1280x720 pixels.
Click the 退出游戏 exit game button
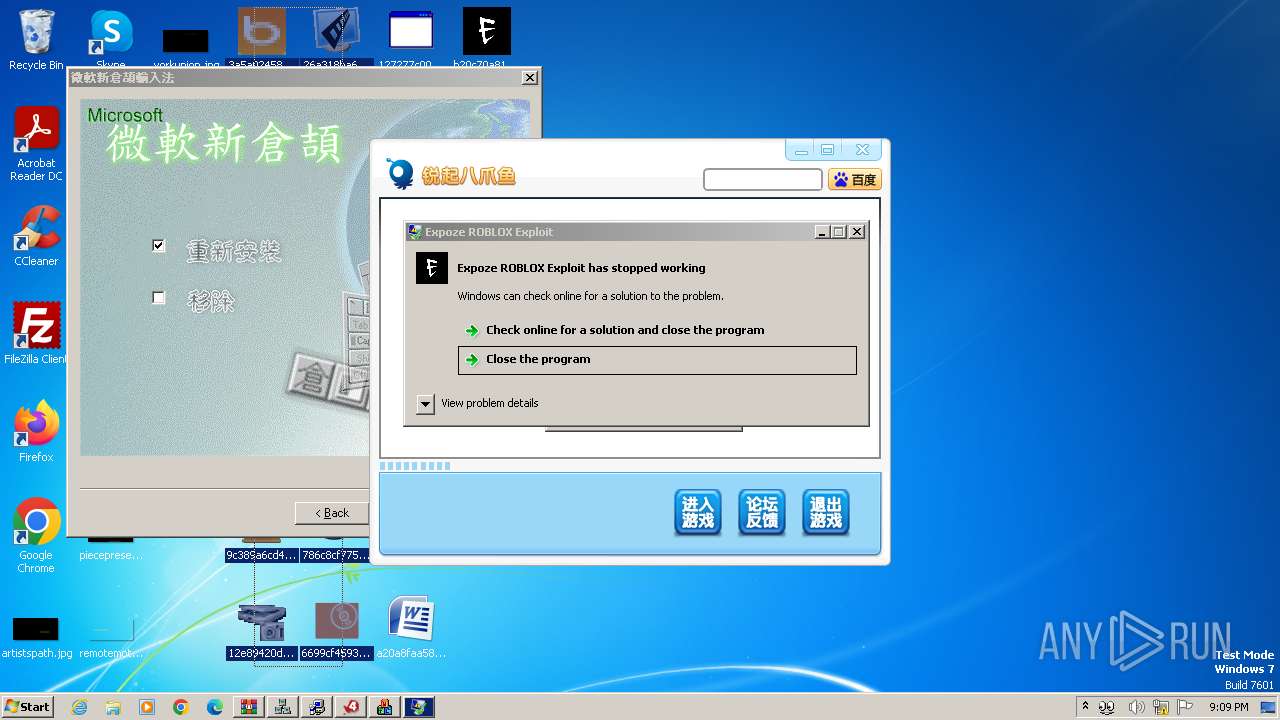826,513
